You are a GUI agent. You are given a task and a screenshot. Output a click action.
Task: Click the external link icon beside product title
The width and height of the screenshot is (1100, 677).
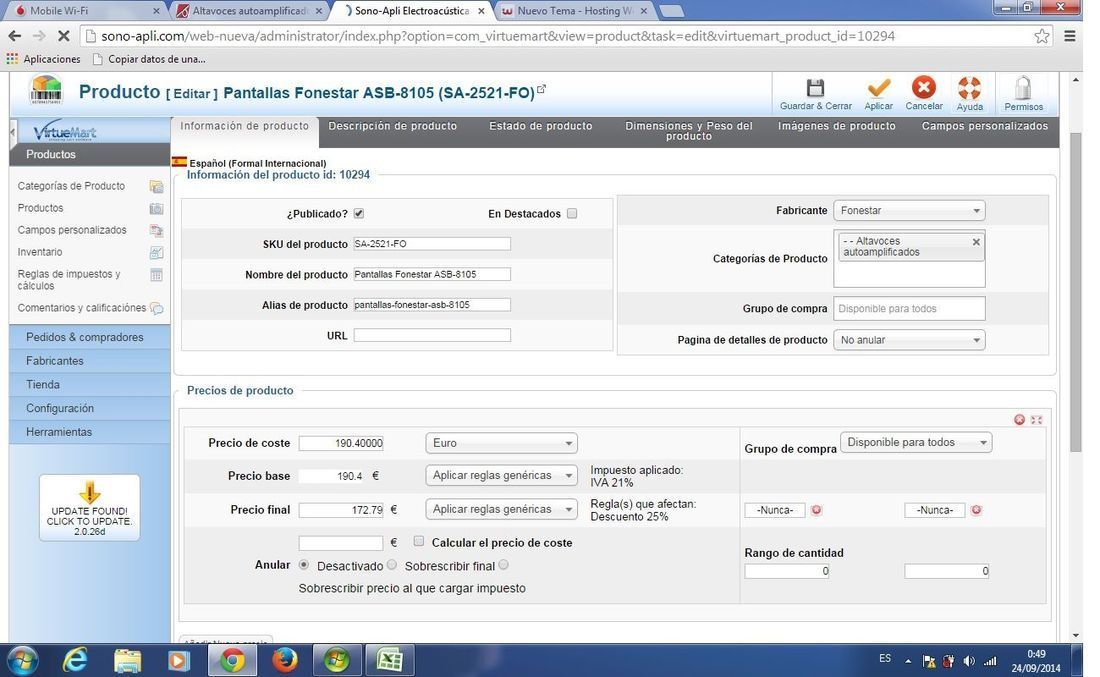541,90
